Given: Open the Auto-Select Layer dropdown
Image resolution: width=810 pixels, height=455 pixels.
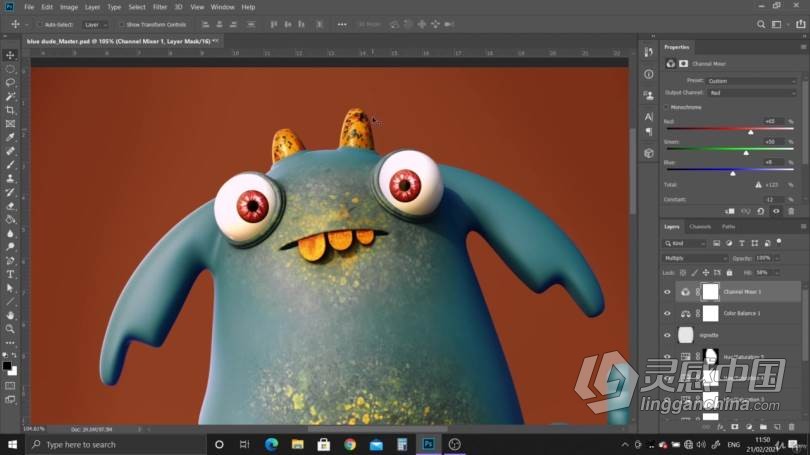Looking at the screenshot, I should [x=96, y=25].
